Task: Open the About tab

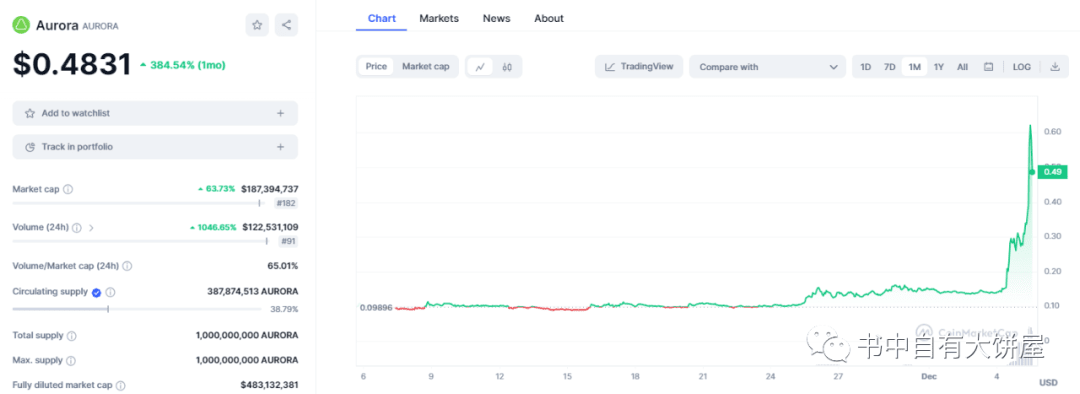Action: (549, 19)
